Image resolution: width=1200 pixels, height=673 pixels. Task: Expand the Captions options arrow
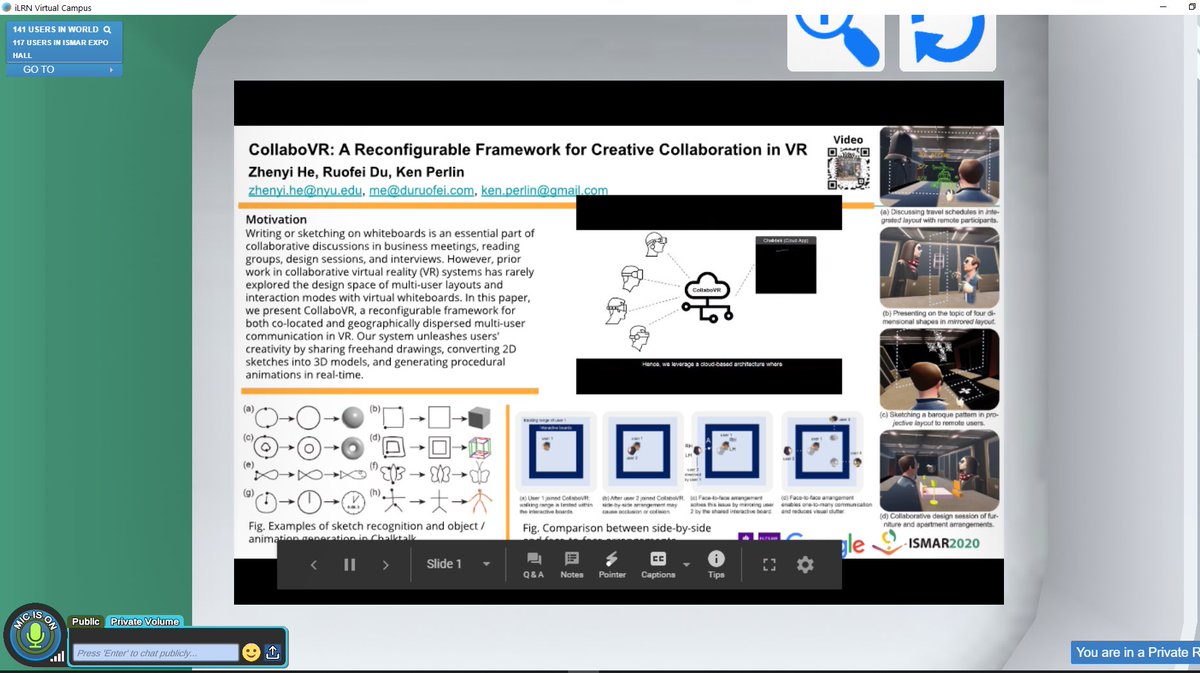tap(687, 564)
